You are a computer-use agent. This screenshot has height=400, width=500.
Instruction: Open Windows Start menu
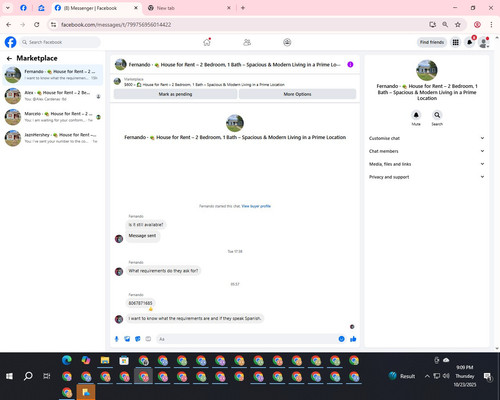point(9,376)
